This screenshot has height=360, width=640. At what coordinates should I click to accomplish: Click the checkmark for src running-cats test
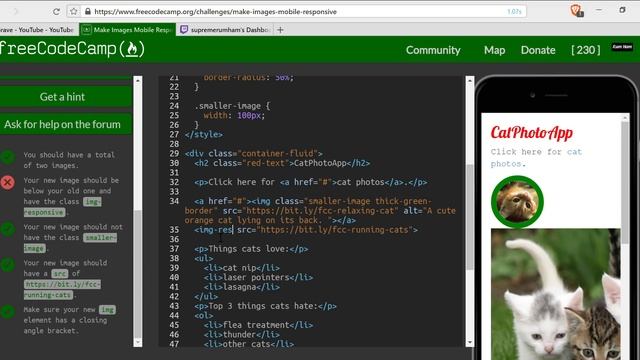click(x=7, y=264)
